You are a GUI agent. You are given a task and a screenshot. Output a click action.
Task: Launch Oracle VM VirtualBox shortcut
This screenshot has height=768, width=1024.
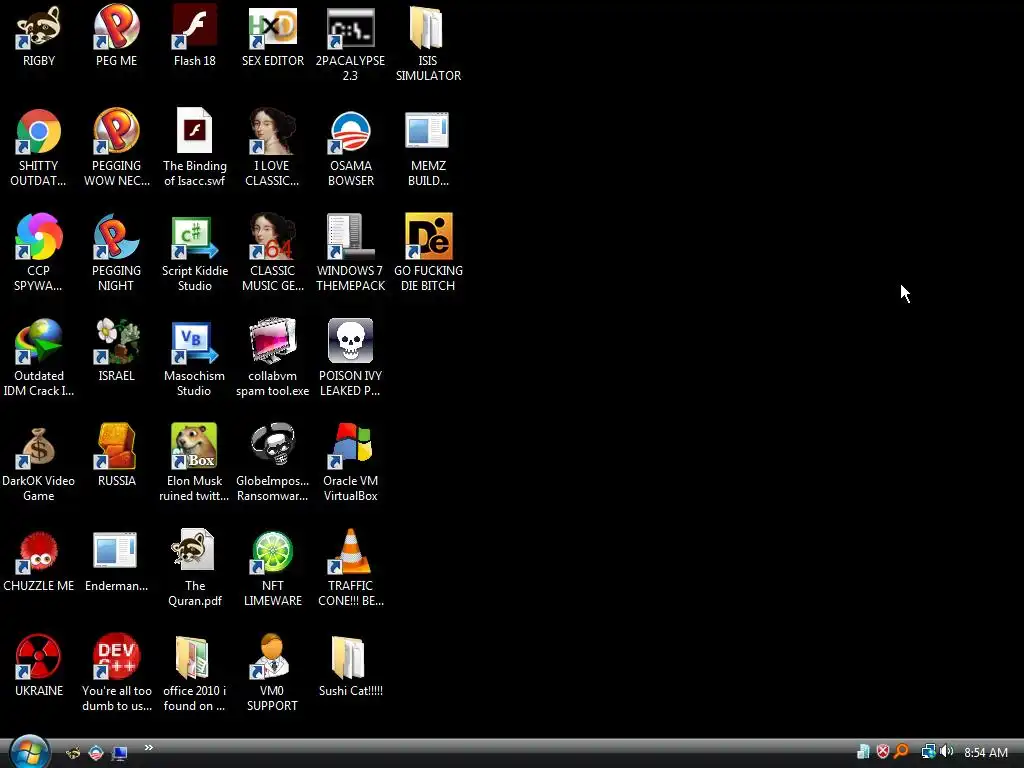350,446
